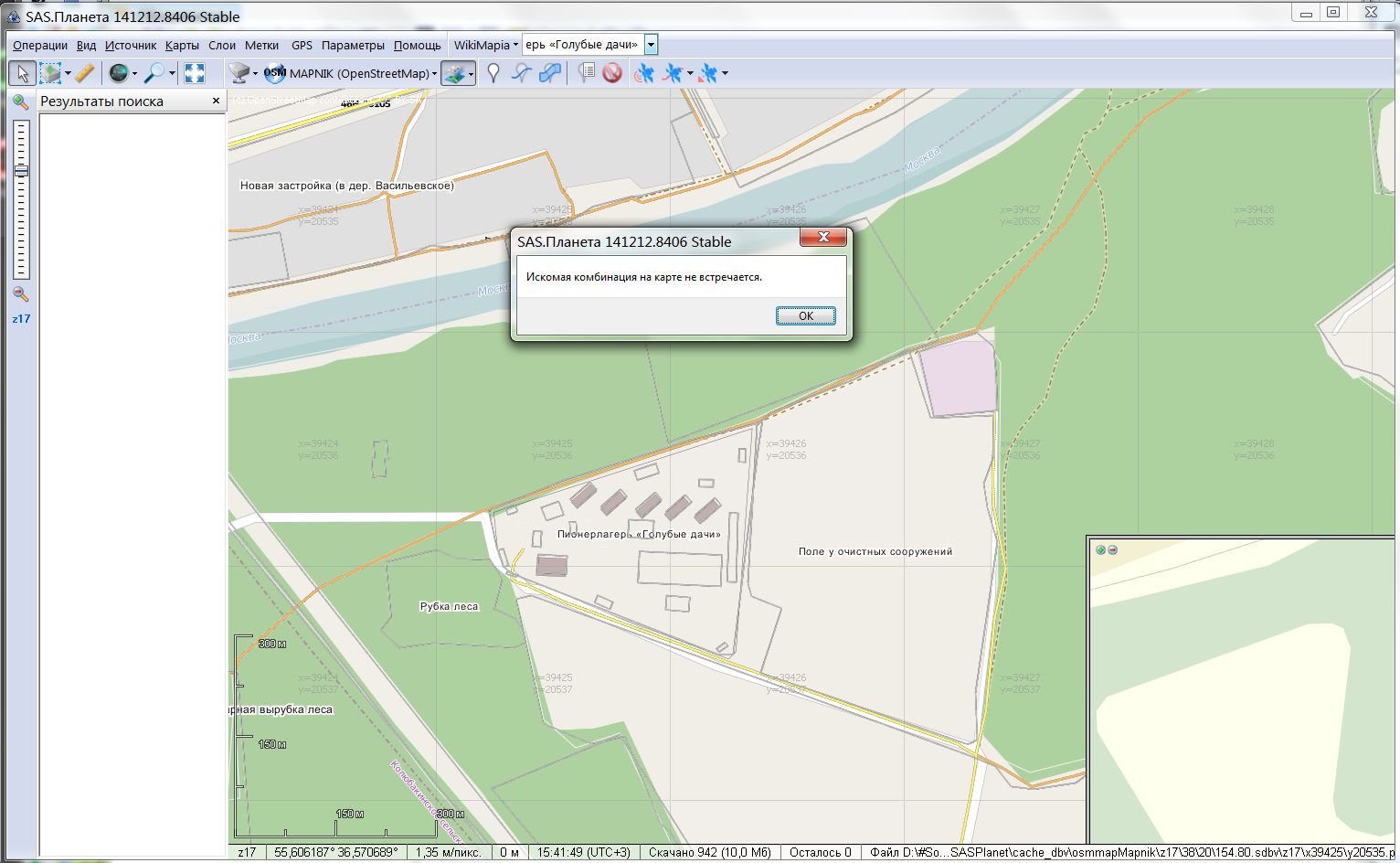Viewport: 1400px width, 863px height.
Task: Click the zoom-out magnifier below zoom slider
Action: coord(20,294)
